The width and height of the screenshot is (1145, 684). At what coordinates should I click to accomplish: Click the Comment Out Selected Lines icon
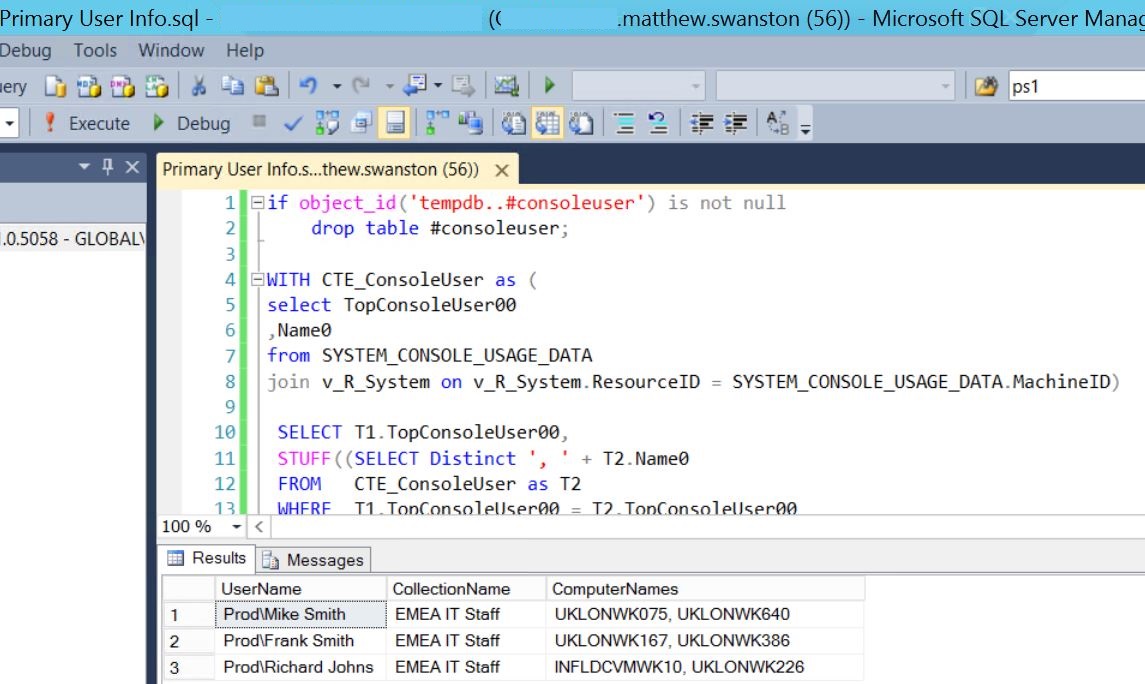[x=624, y=123]
